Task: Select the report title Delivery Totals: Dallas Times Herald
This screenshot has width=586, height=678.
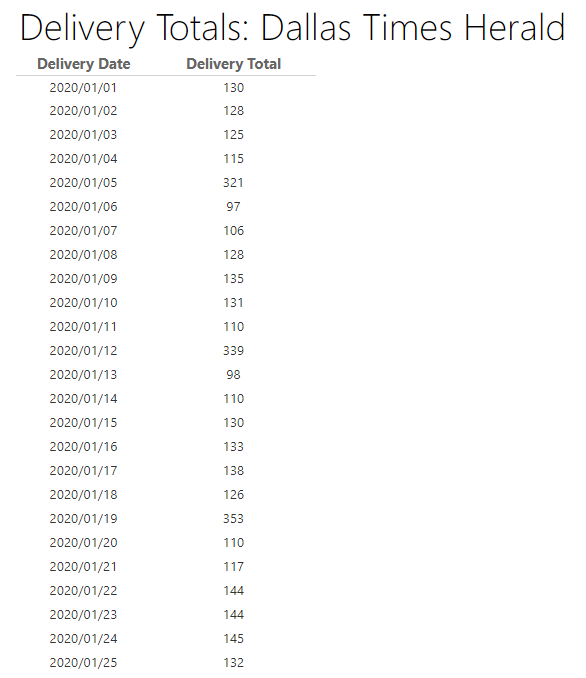Action: (x=293, y=28)
